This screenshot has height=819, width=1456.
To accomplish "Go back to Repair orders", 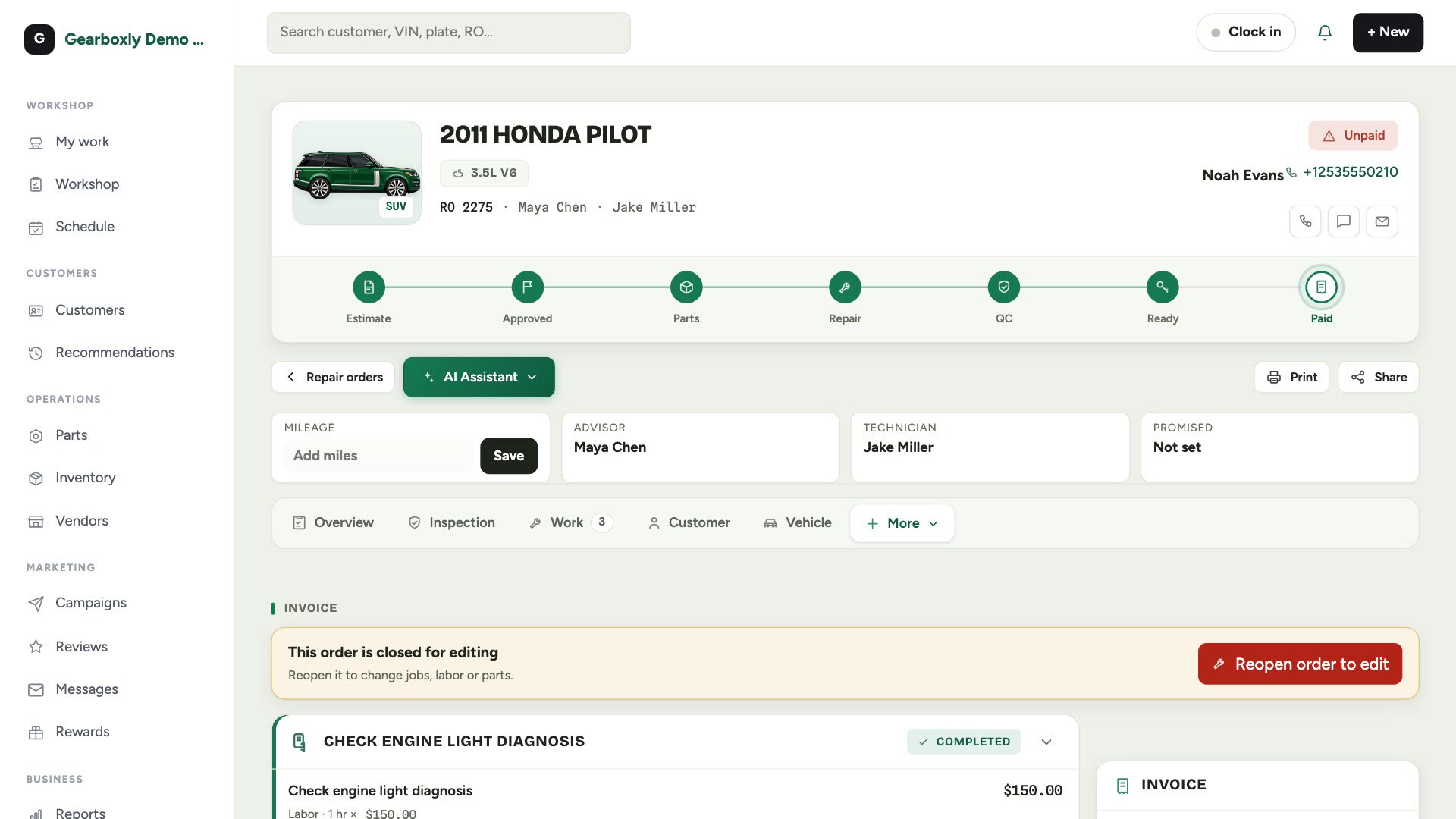I will (x=334, y=377).
